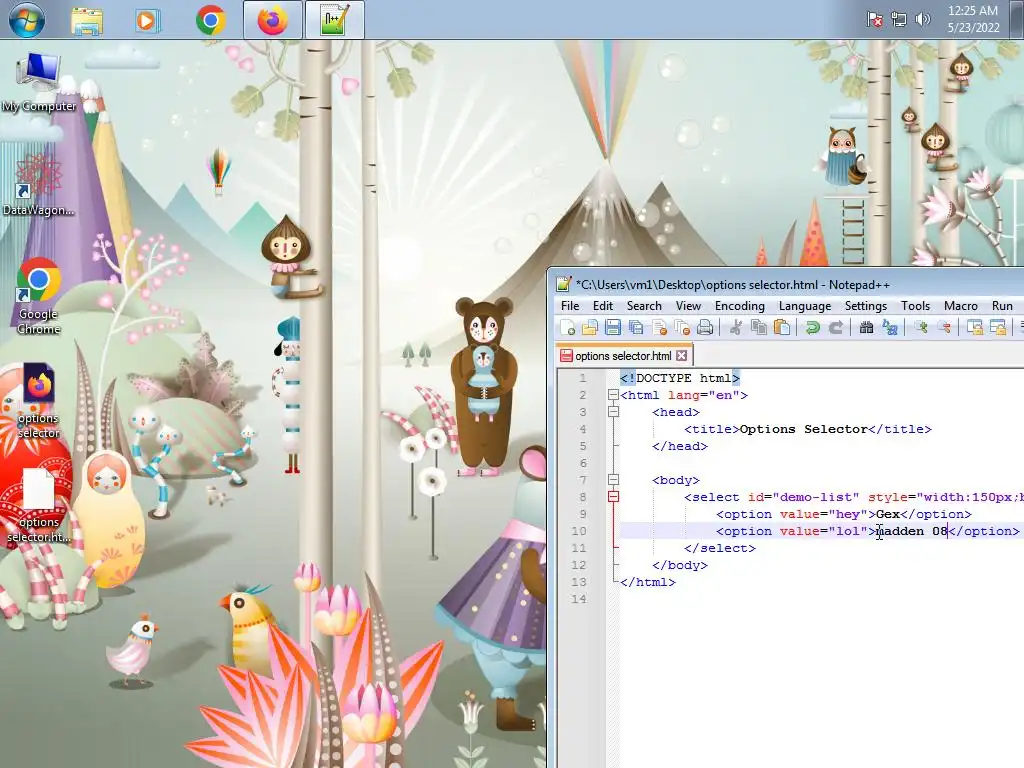Collapse the head tag fold on line 3

click(613, 412)
